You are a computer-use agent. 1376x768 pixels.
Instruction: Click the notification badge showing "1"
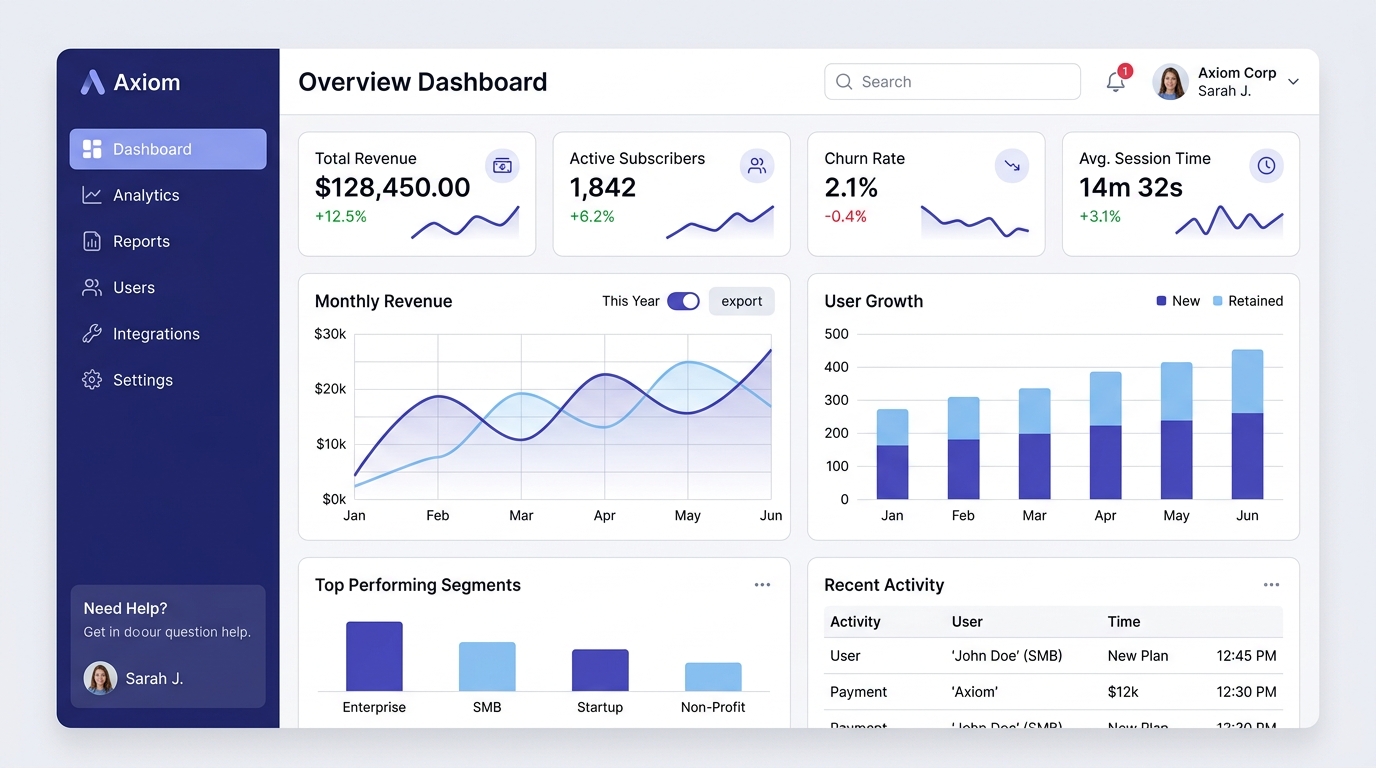(x=1125, y=71)
